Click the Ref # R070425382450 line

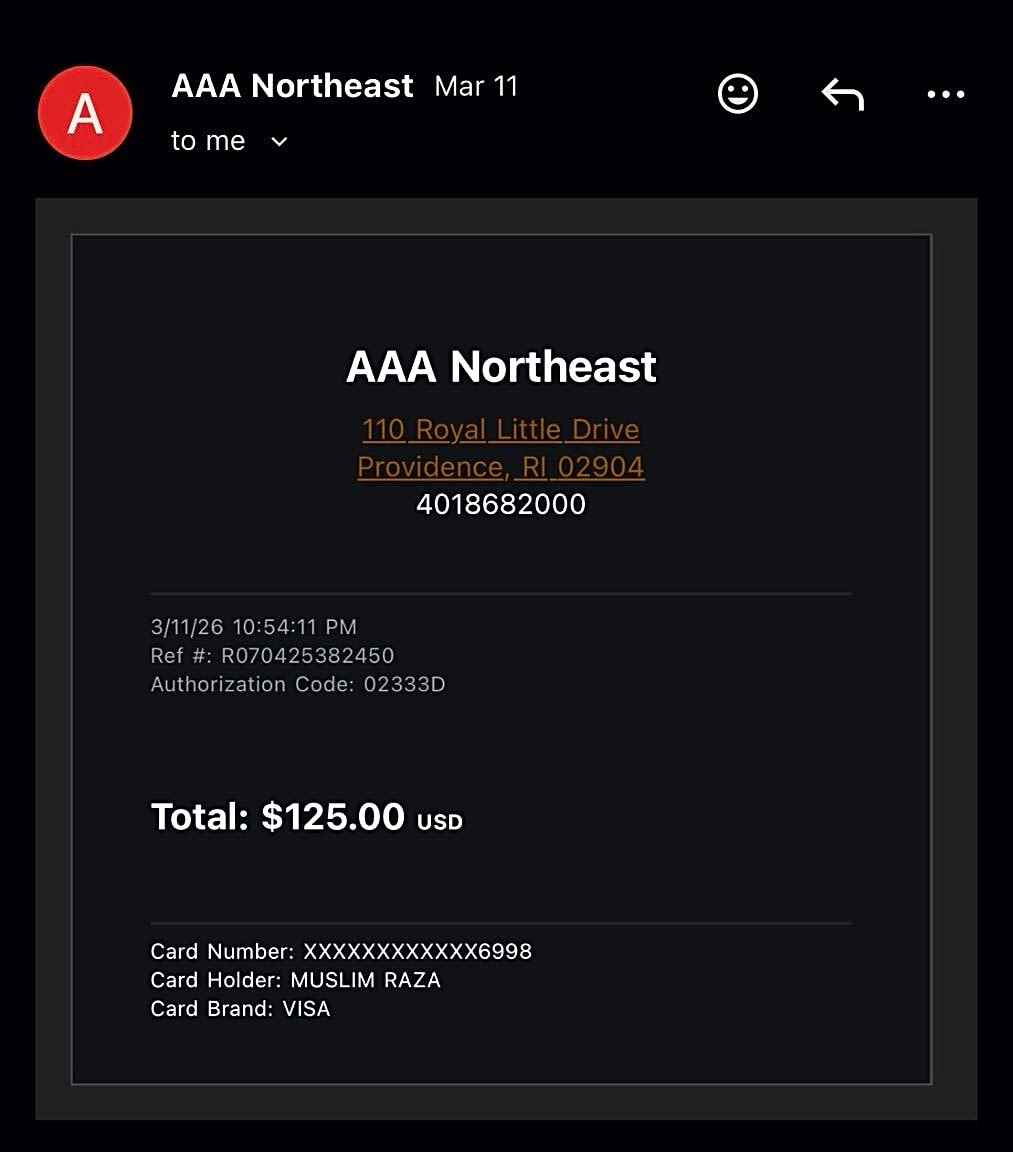click(x=272, y=656)
